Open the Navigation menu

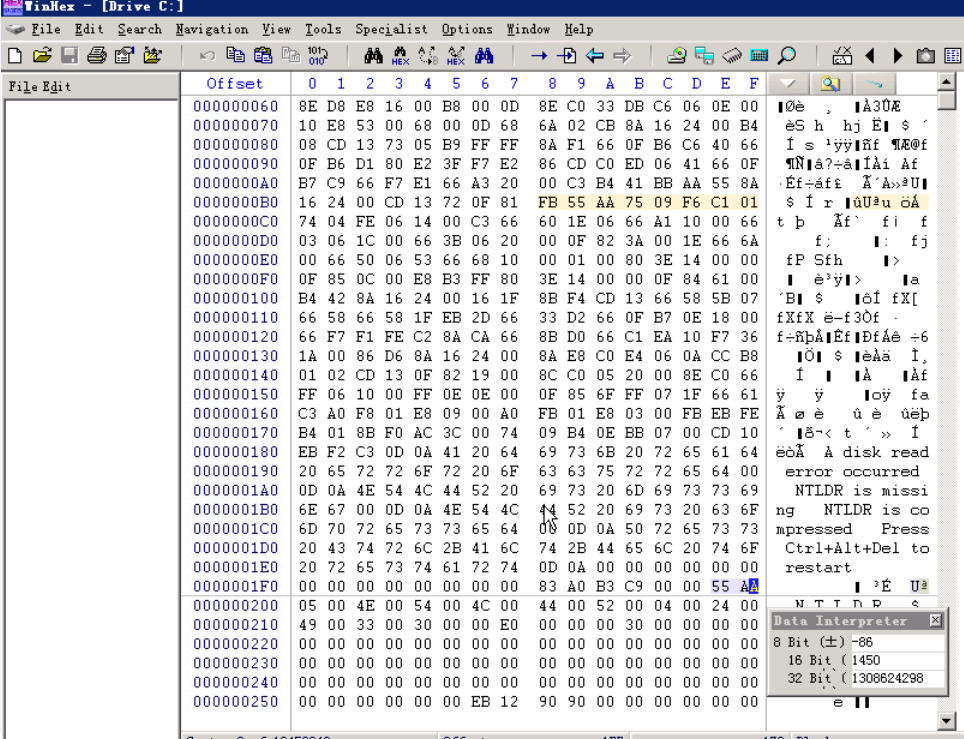click(x=211, y=29)
